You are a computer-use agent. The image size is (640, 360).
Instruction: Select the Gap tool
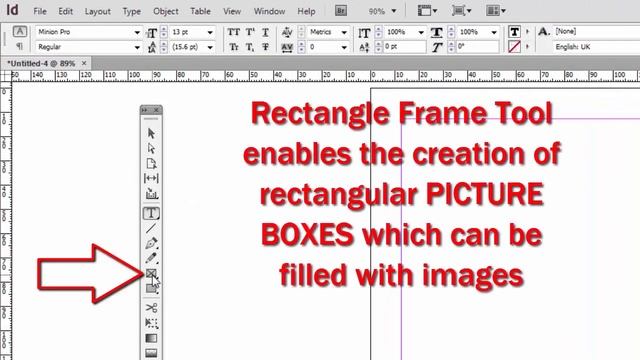pos(151,178)
